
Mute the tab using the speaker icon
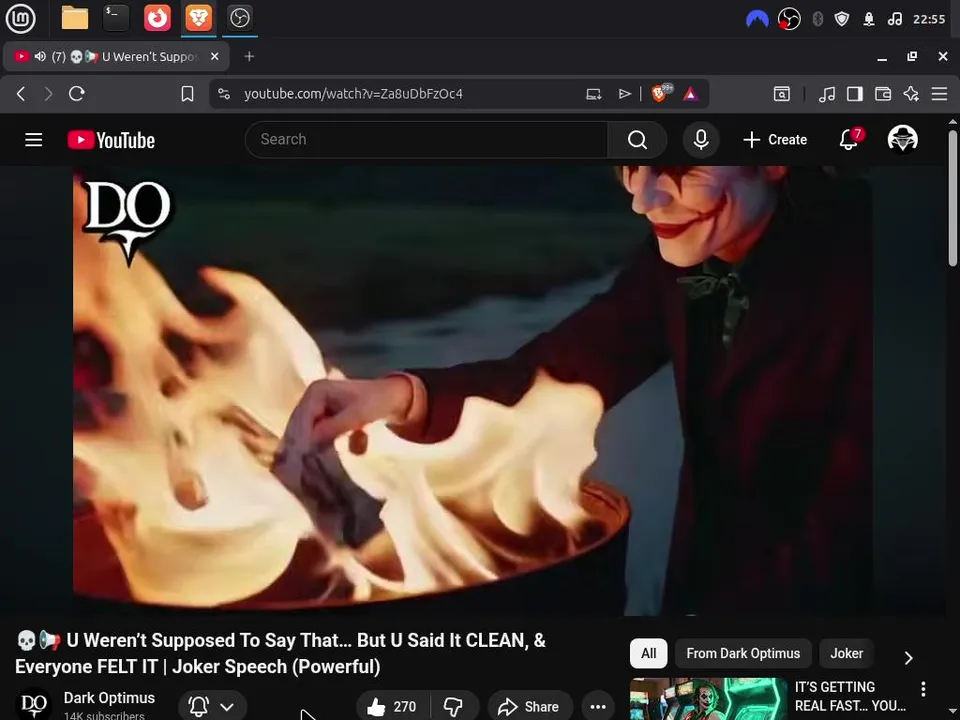coord(40,56)
